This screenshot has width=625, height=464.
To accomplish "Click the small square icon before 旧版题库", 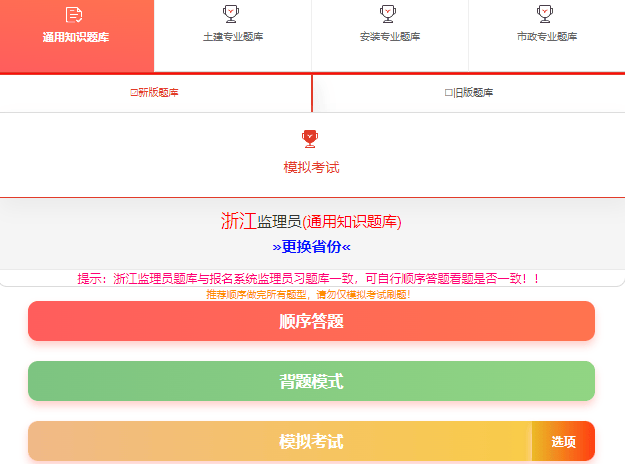I will pos(448,93).
